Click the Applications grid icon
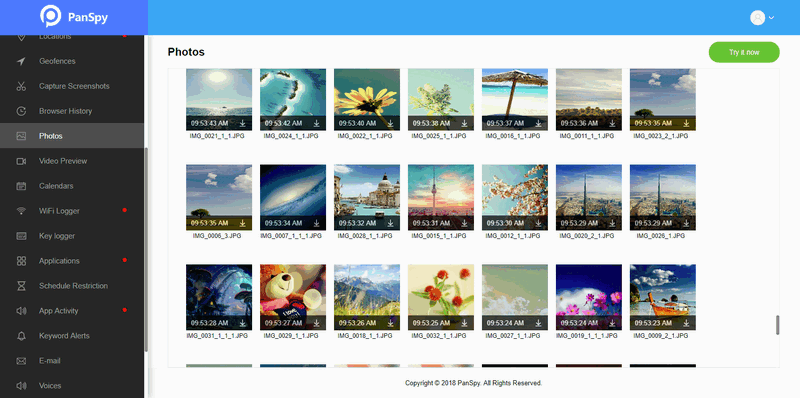Screen dimensions: 800x398 click(21, 261)
